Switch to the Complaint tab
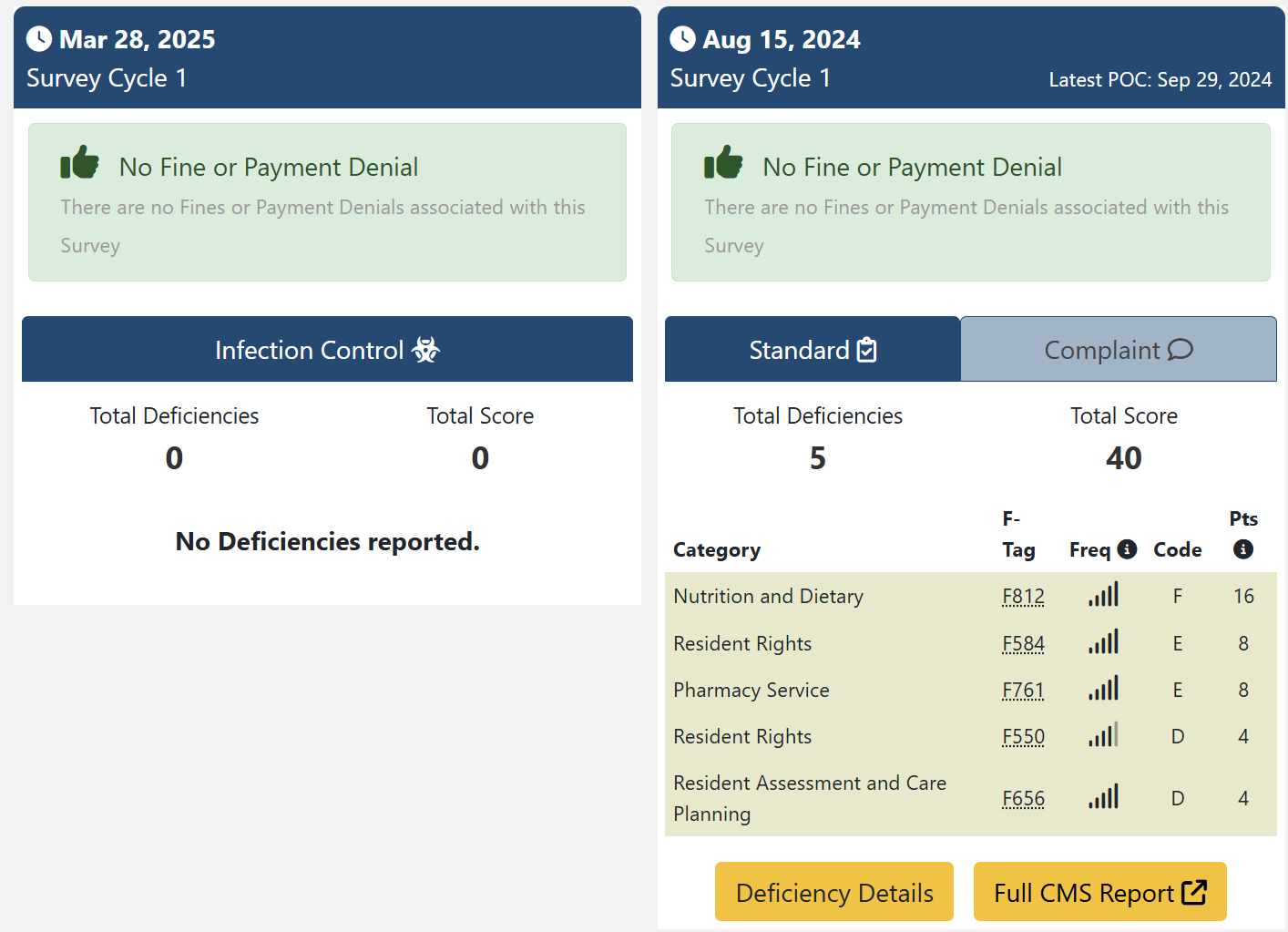 pyautogui.click(x=1118, y=350)
